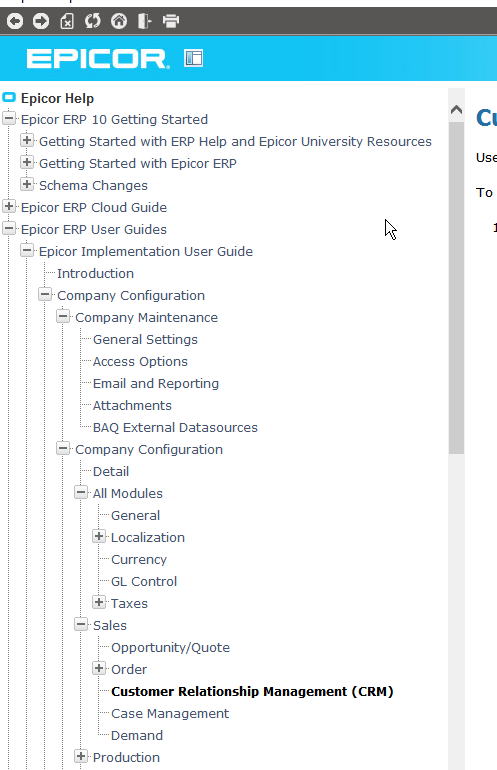Viewport: 497px width, 770px height.
Task: Select the Schema Changes topic
Action: [x=93, y=186]
